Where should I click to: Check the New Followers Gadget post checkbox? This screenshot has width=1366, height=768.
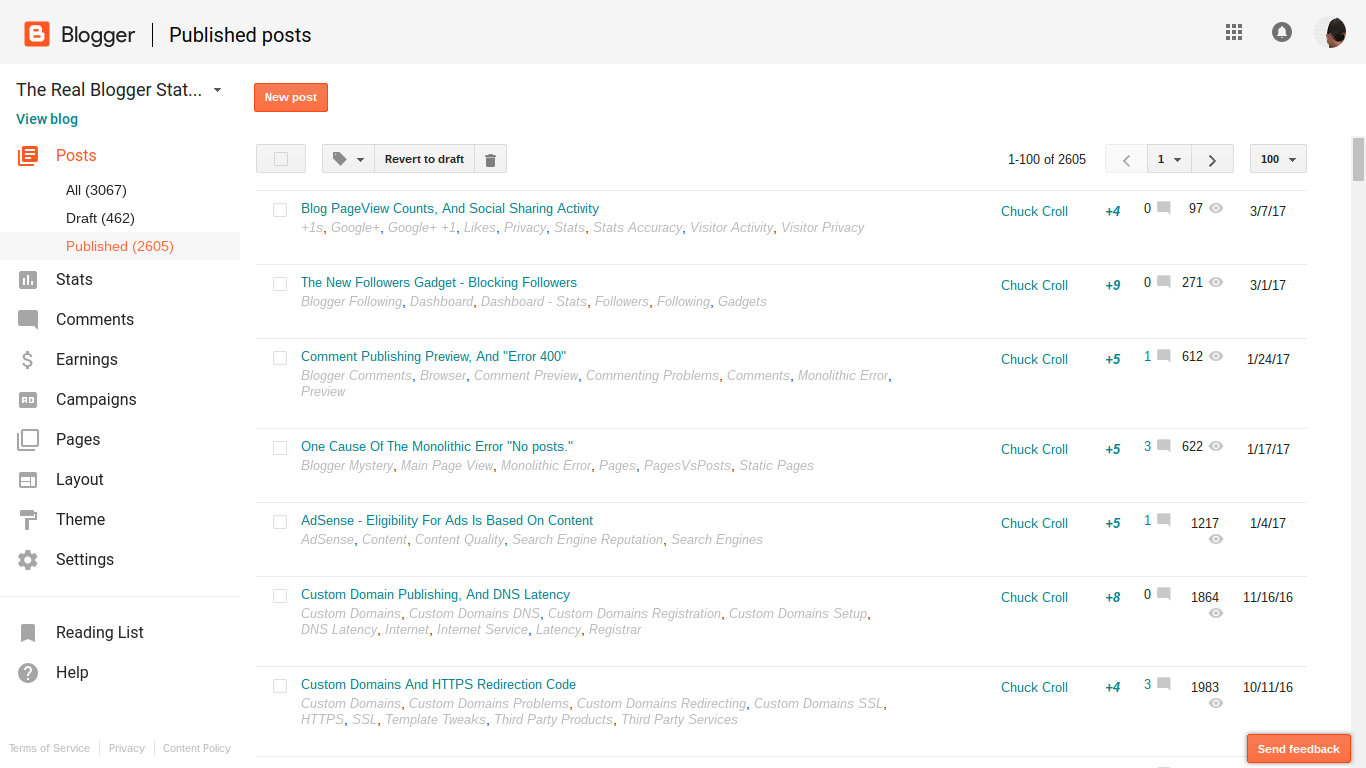click(280, 284)
